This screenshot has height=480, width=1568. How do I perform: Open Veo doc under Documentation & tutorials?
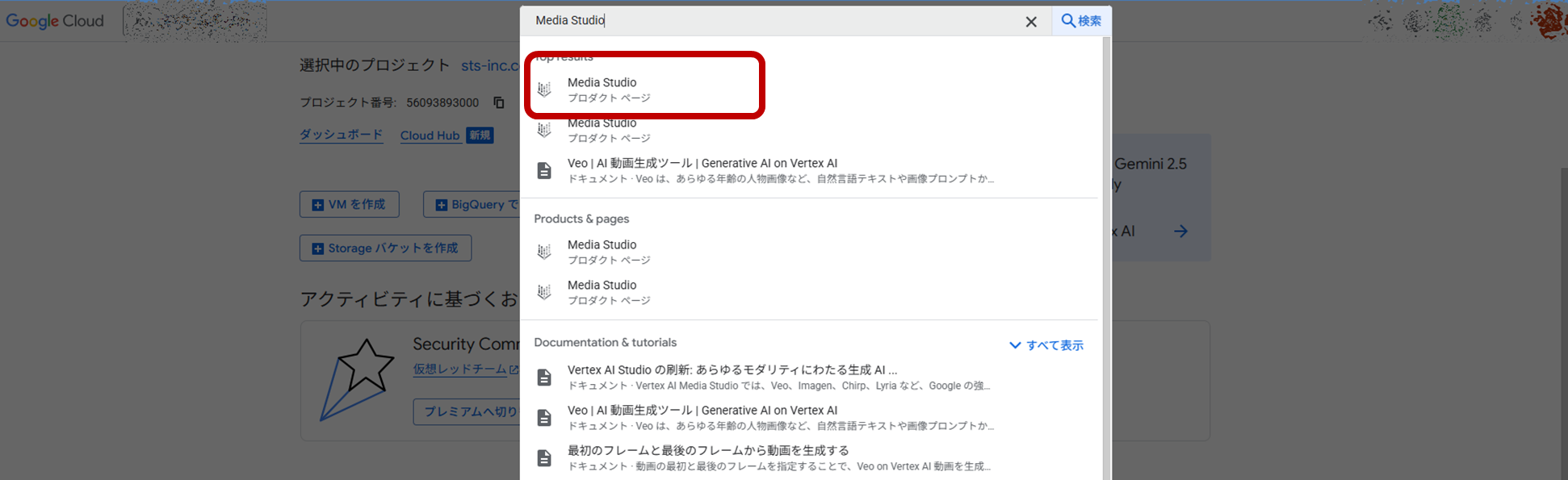809,417
